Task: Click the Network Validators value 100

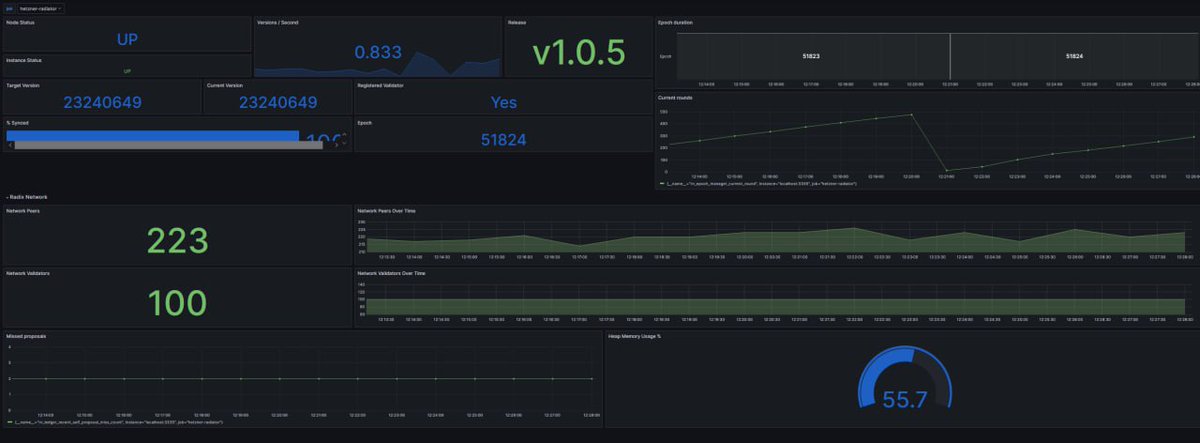Action: click(x=177, y=303)
